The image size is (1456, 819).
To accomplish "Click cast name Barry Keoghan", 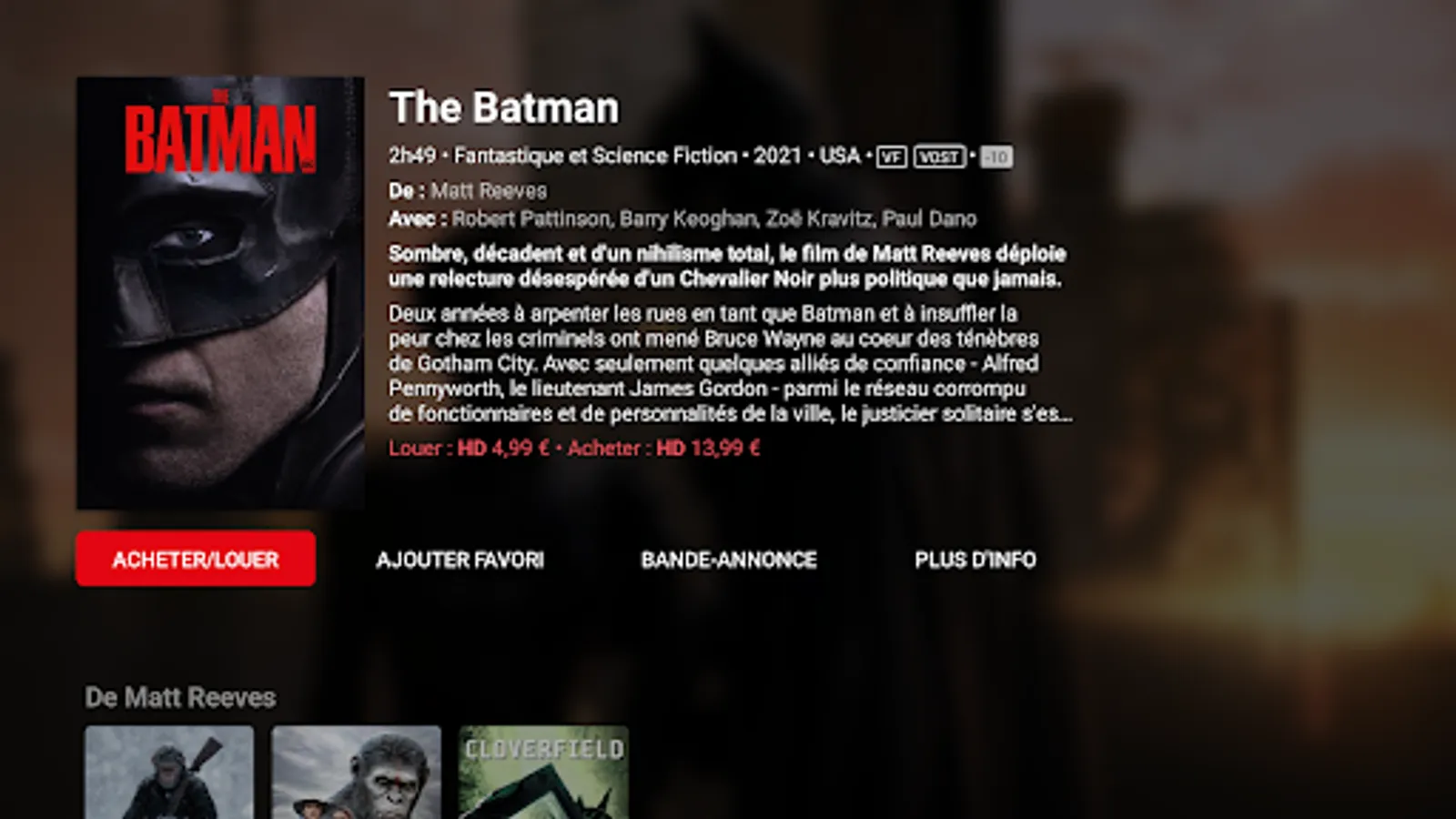I will [688, 219].
